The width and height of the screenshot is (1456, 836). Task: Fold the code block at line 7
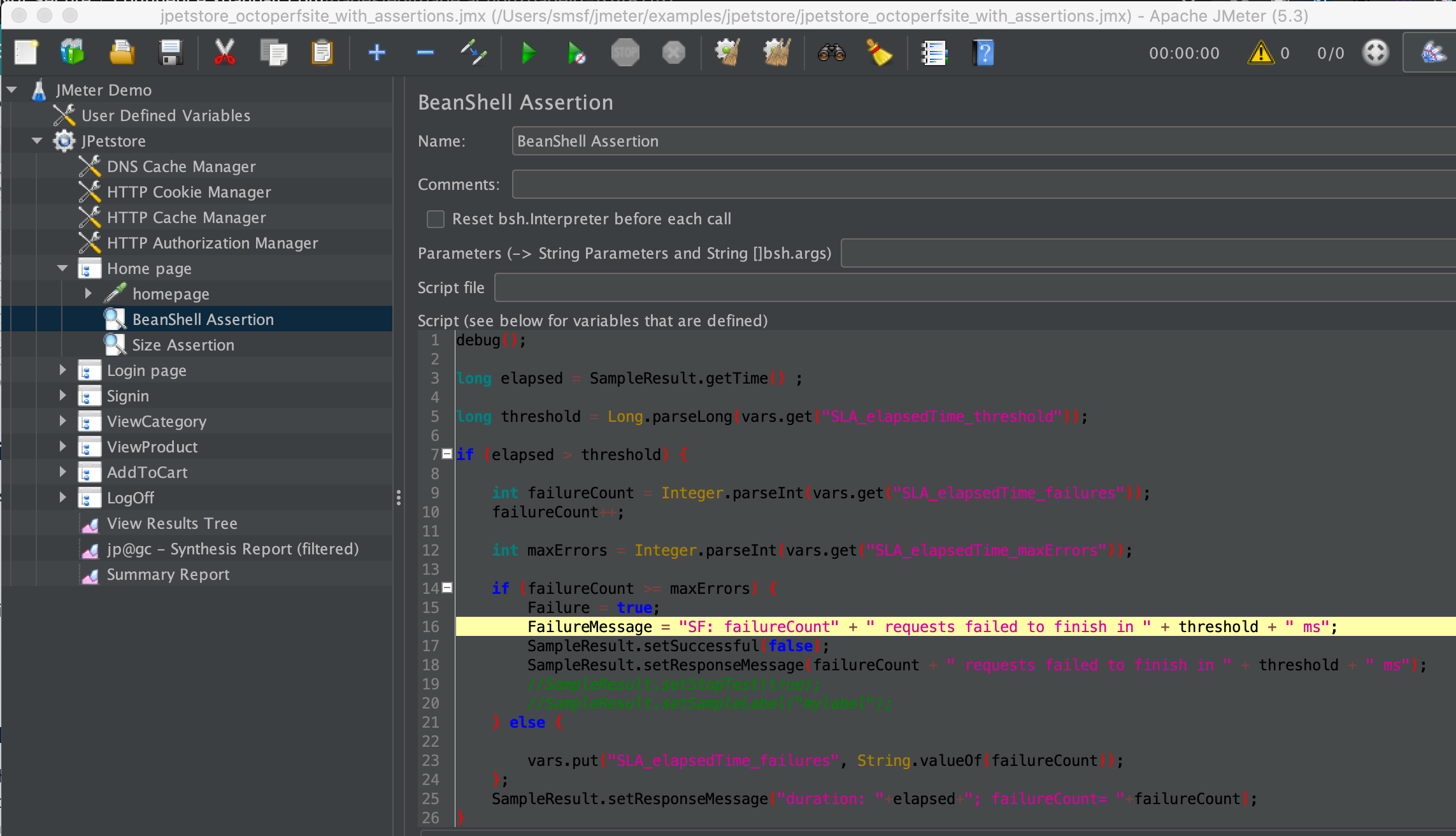(x=447, y=454)
